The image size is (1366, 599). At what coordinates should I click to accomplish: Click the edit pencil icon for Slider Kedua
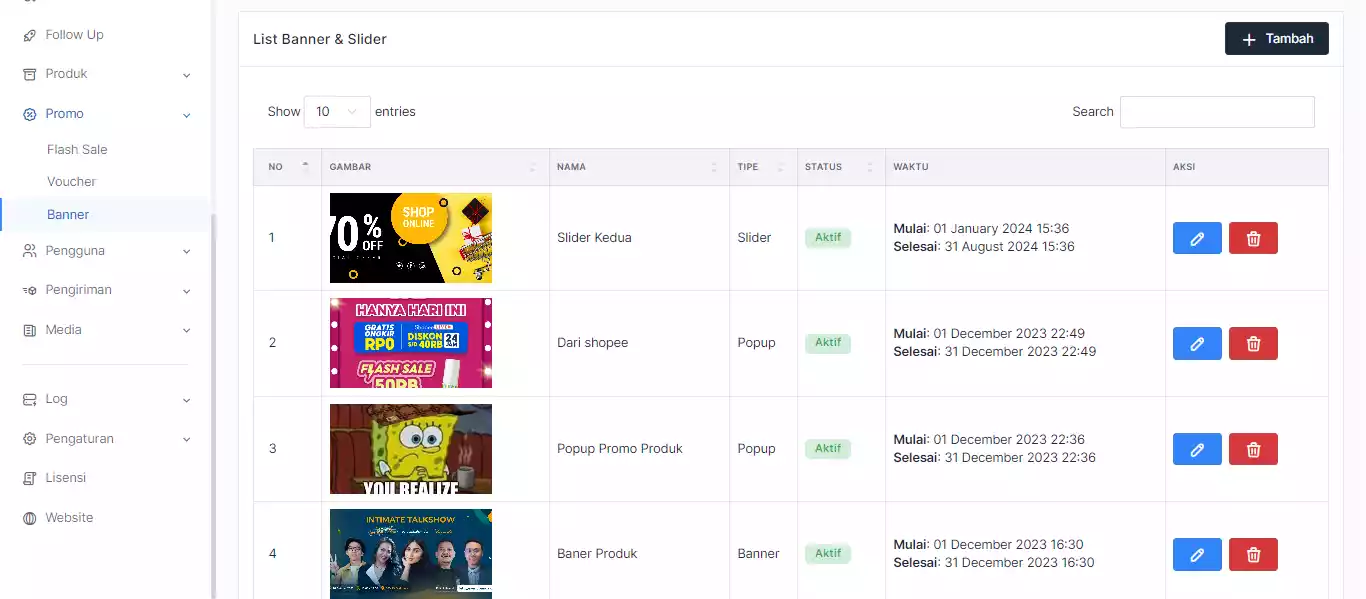click(x=1197, y=238)
